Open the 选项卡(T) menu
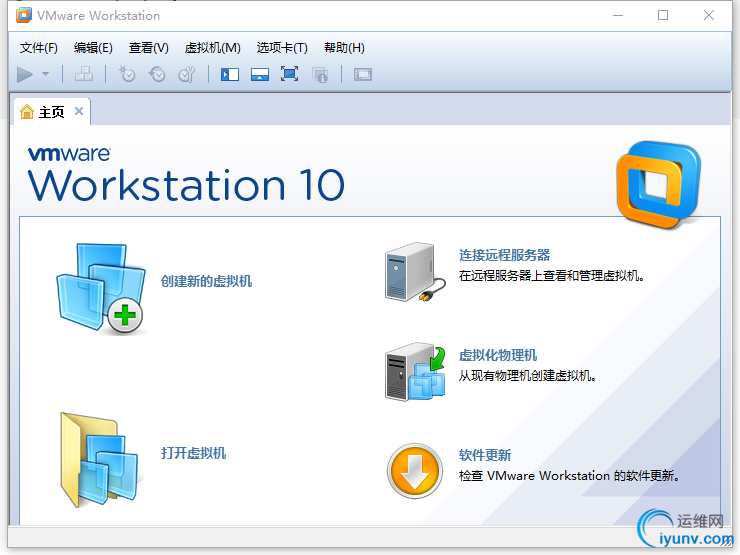The height and width of the screenshot is (555, 740). 282,48
